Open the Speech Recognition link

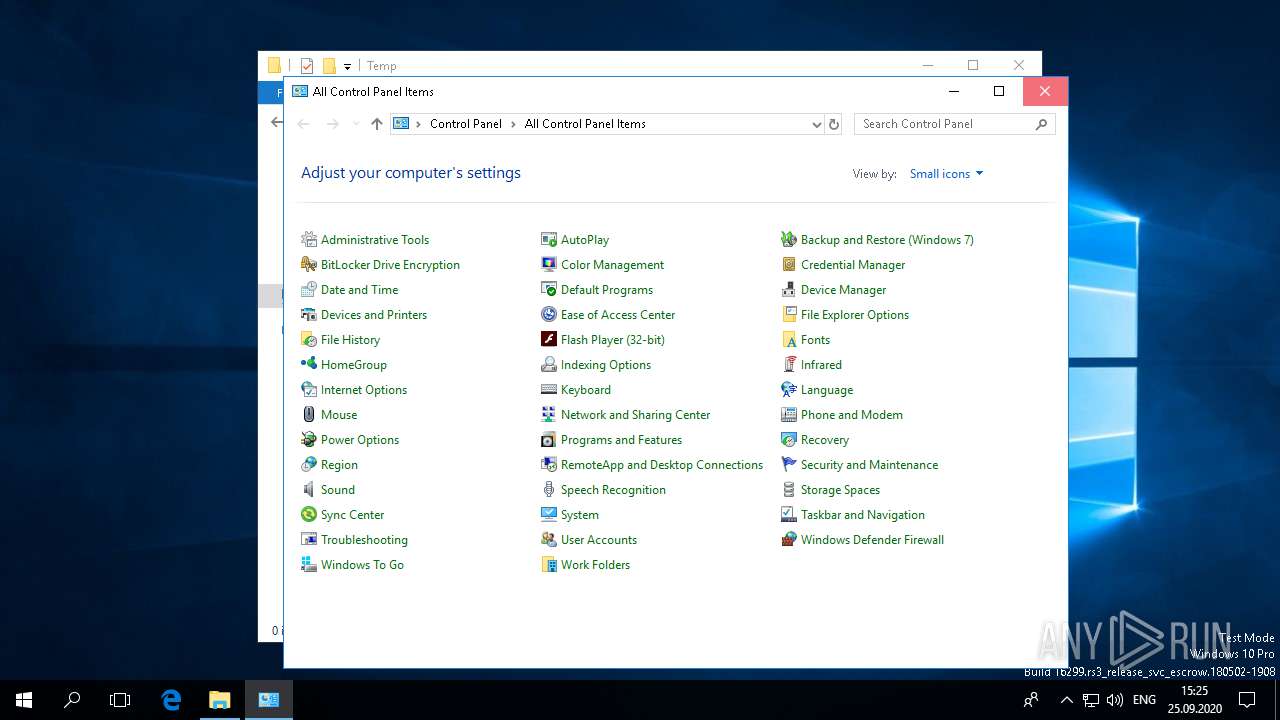(613, 490)
